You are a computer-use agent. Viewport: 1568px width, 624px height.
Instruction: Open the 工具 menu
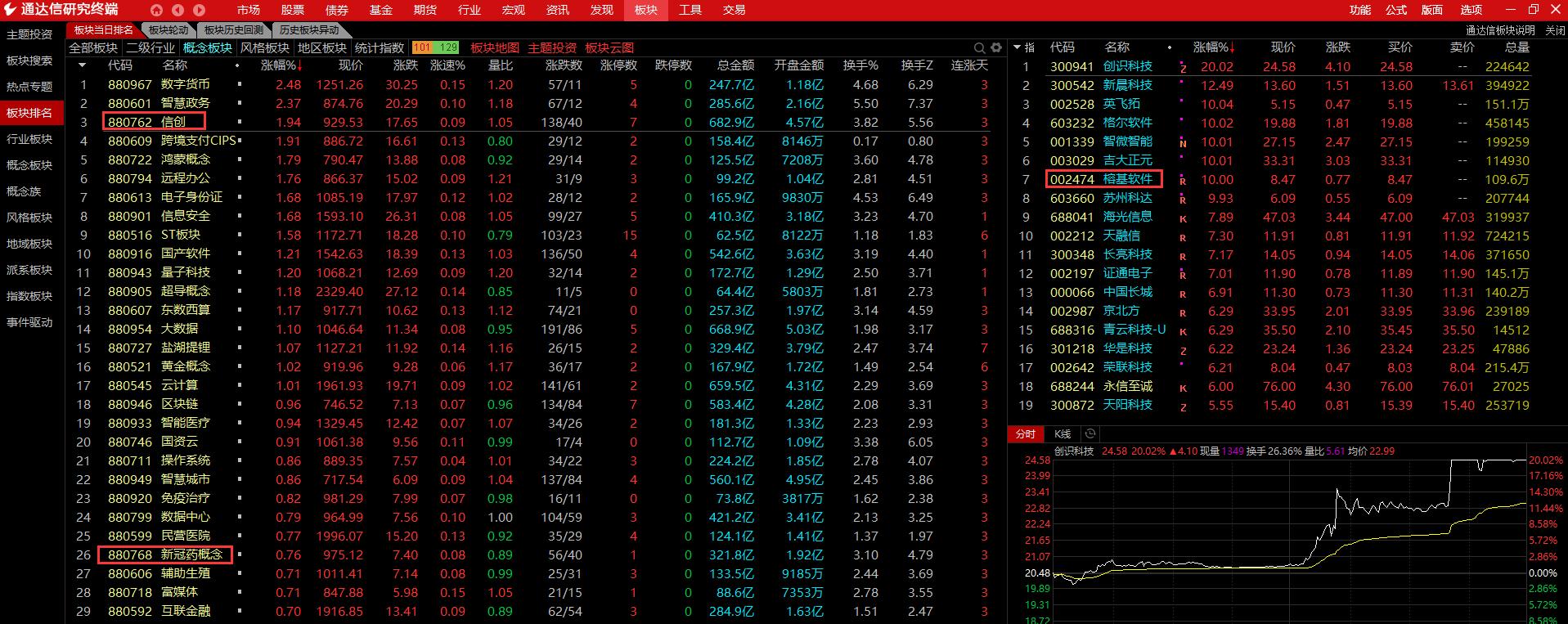(x=690, y=10)
